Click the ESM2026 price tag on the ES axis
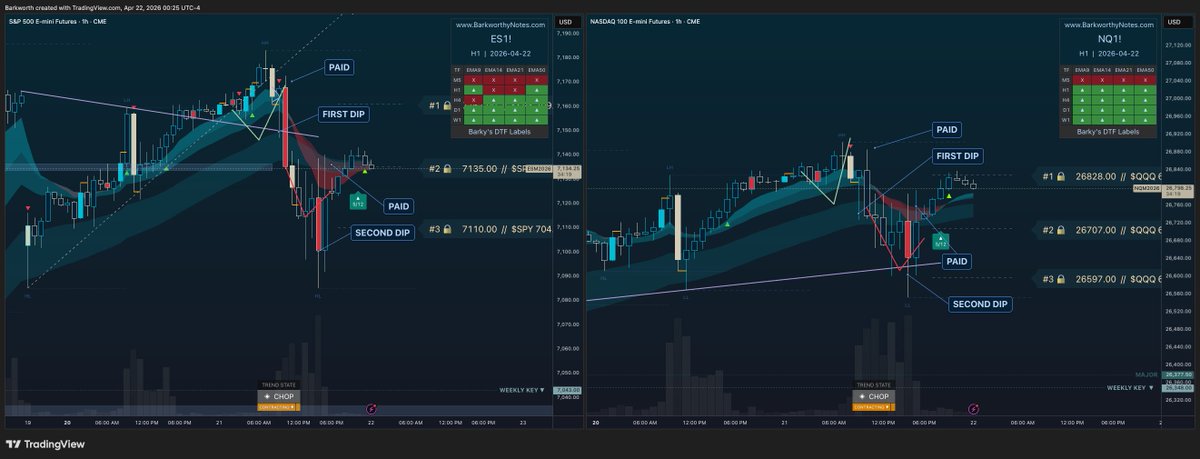1200x459 pixels. point(538,170)
